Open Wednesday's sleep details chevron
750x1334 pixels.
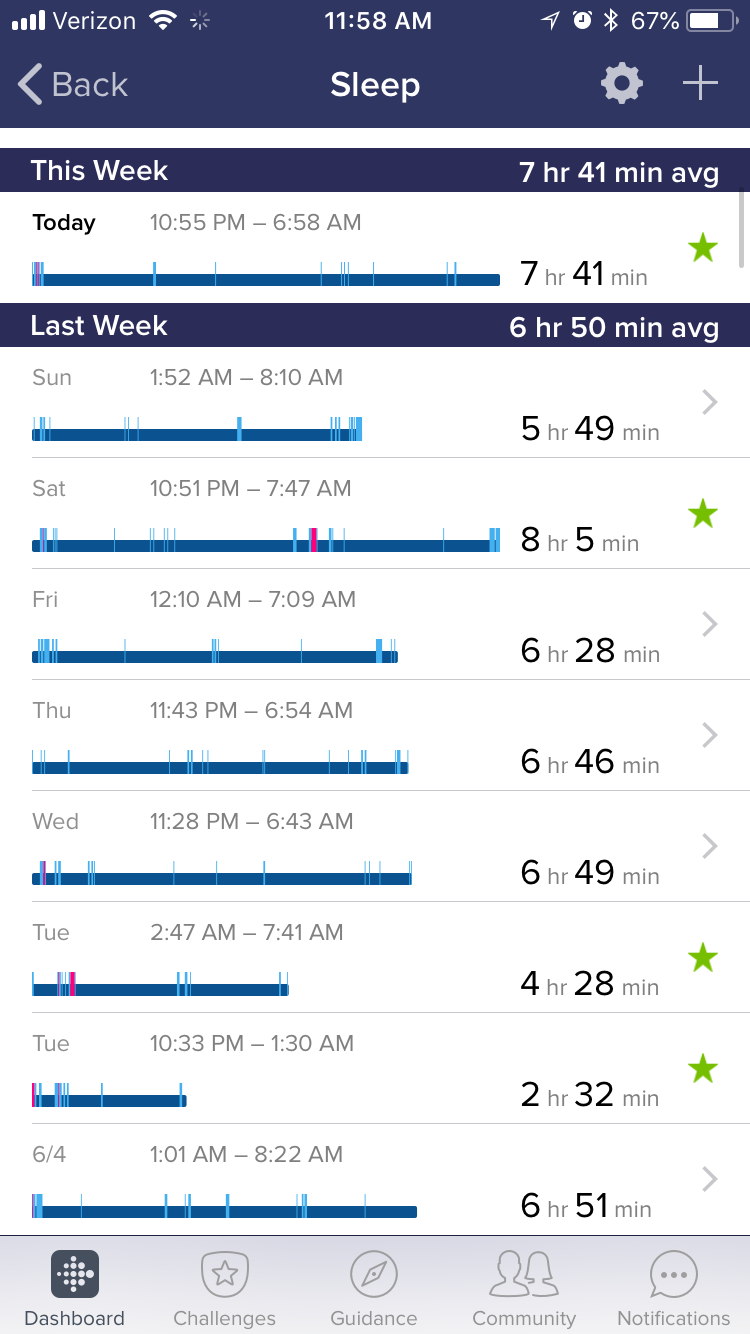(x=710, y=846)
